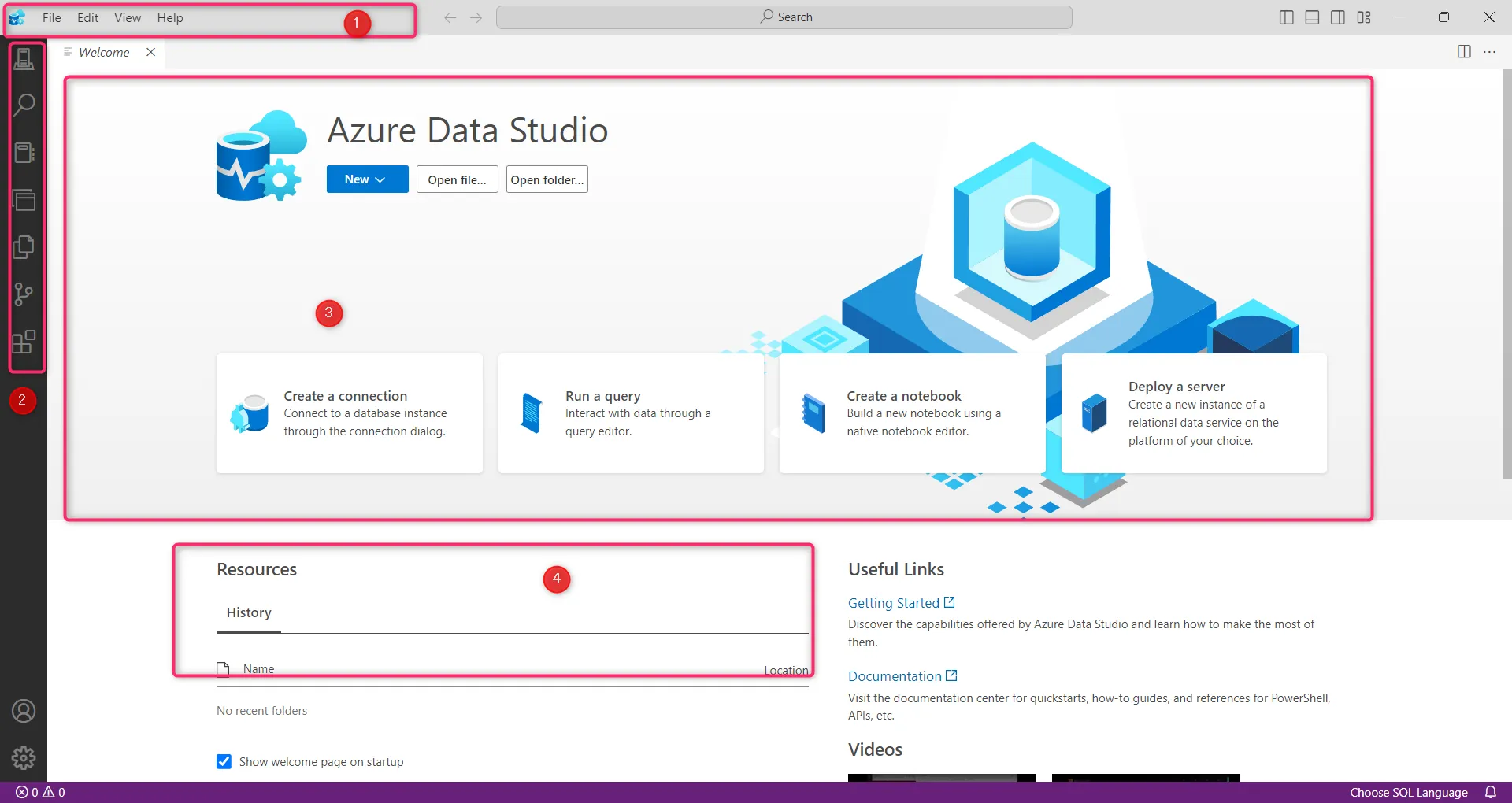Click the notifications bell in status bar
Image resolution: width=1512 pixels, height=803 pixels.
point(1491,792)
